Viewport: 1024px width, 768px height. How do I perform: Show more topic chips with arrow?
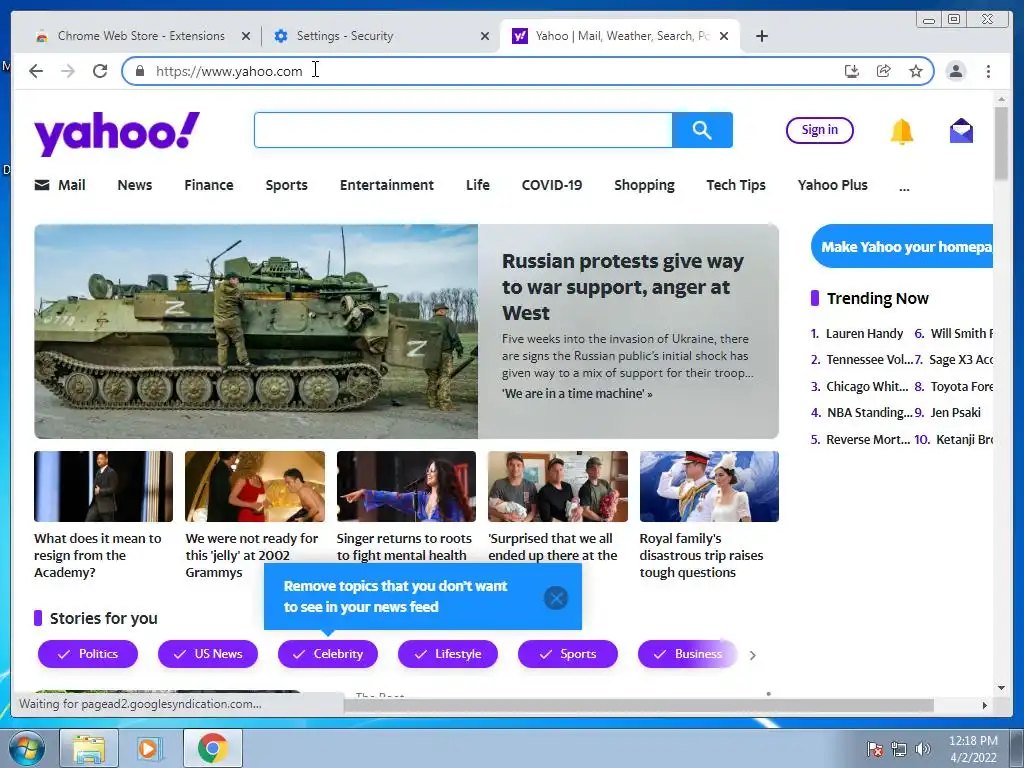753,655
